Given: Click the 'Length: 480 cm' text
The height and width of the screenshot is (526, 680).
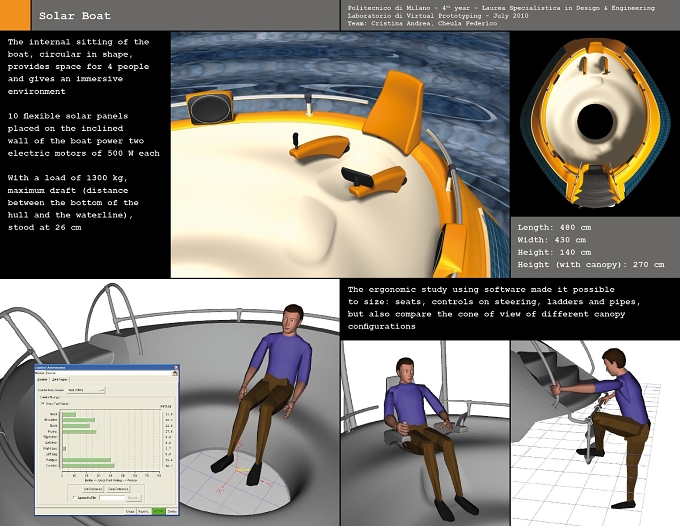Looking at the screenshot, I should click(x=554, y=227).
